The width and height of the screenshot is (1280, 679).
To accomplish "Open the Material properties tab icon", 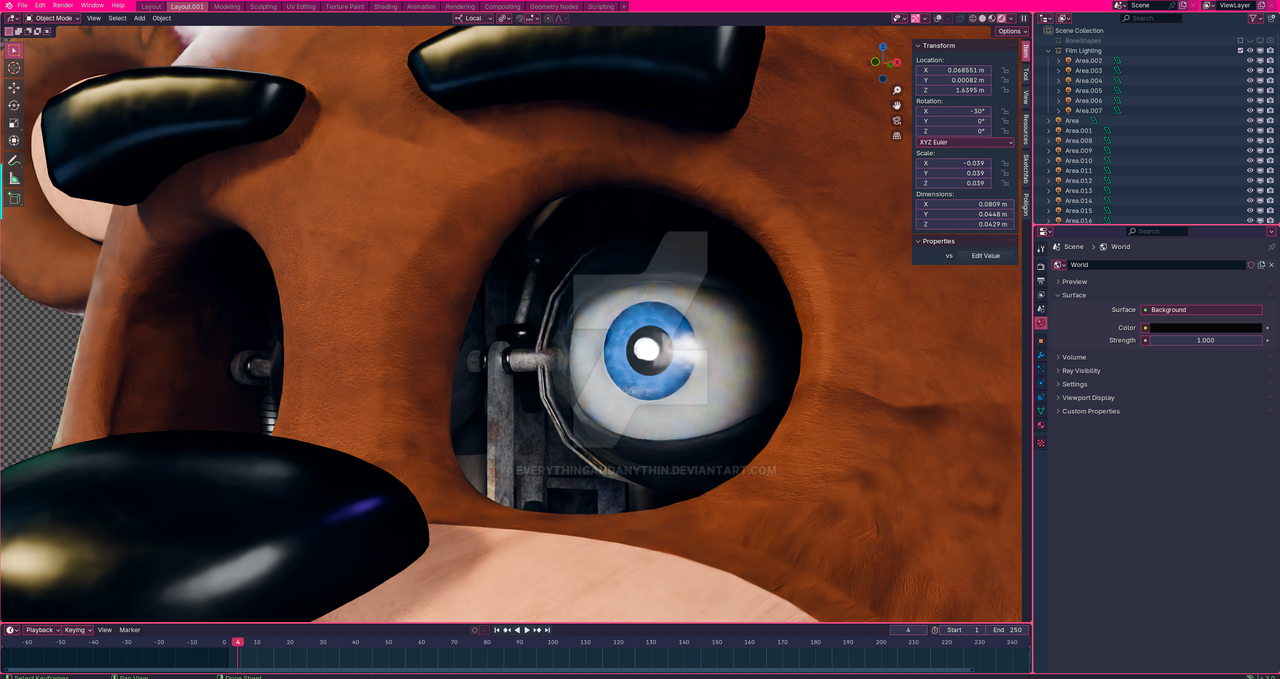I will point(1041,425).
